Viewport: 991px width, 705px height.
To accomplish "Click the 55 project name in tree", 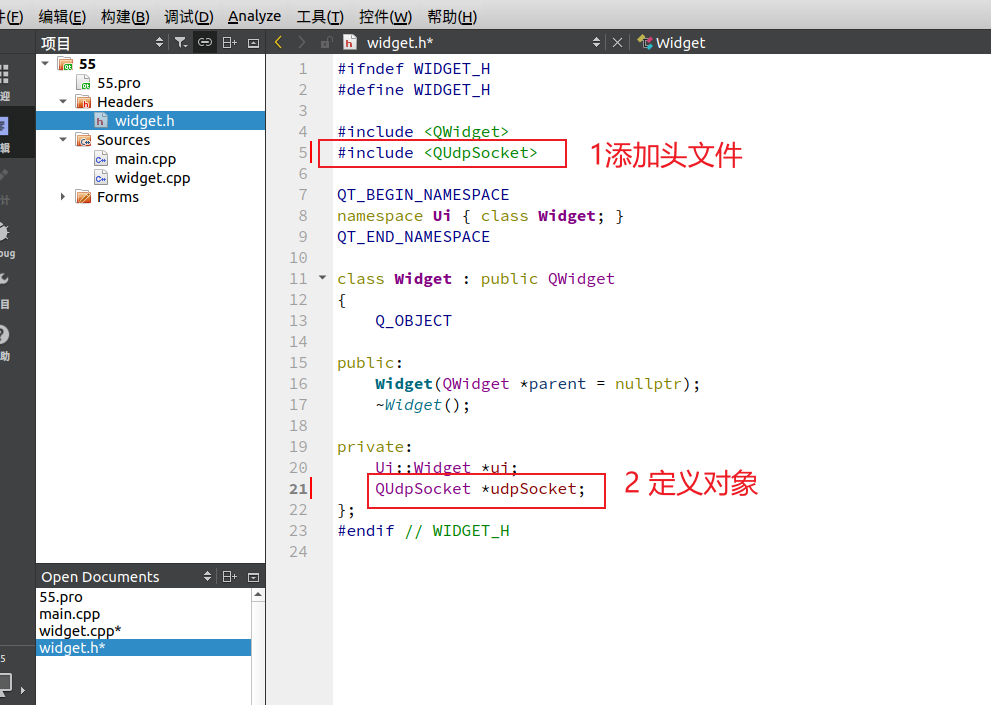I will (x=87, y=64).
